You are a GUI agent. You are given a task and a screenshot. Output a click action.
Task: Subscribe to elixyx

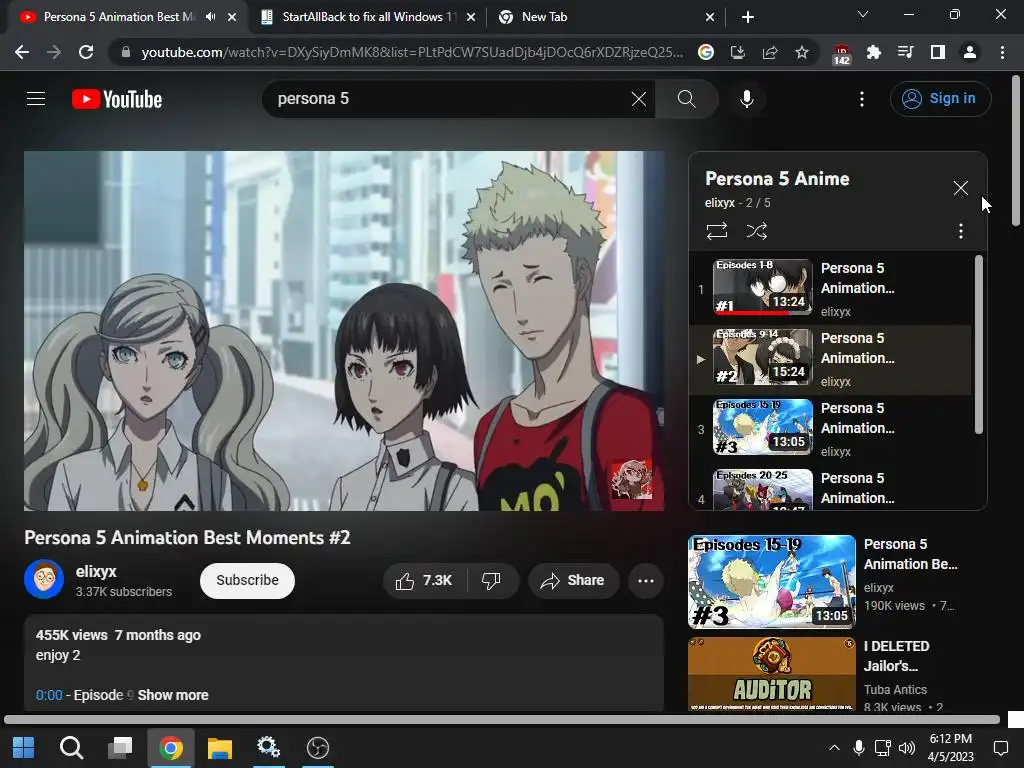(247, 581)
